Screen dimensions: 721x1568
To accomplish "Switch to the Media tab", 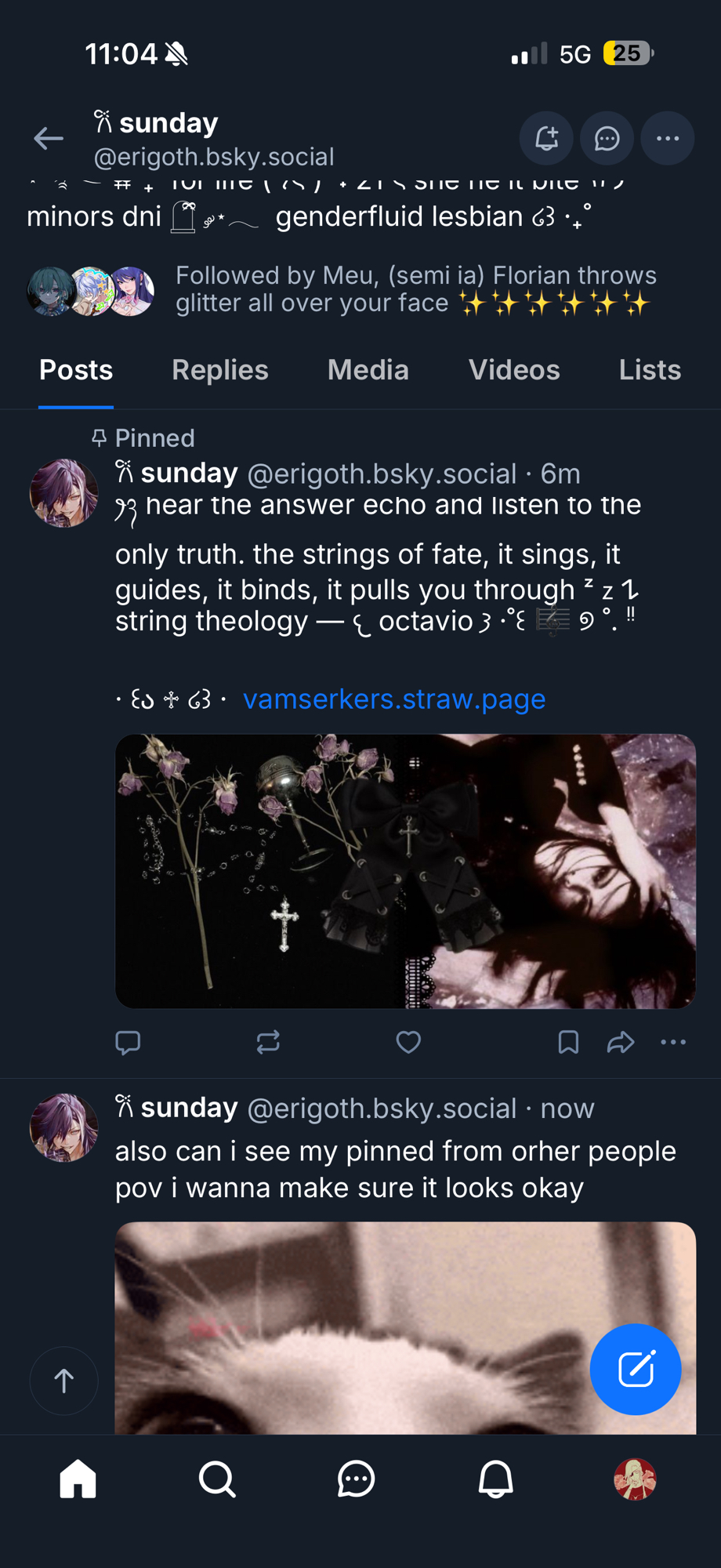I will tap(368, 370).
